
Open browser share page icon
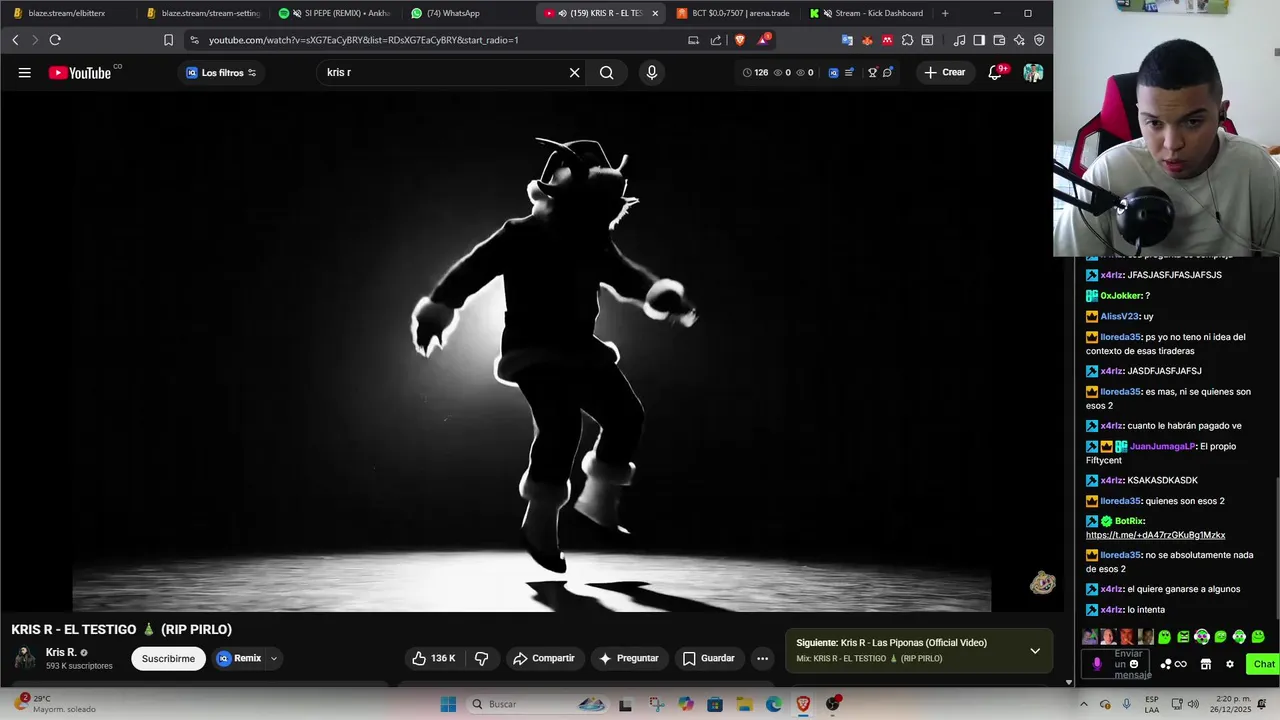click(716, 40)
